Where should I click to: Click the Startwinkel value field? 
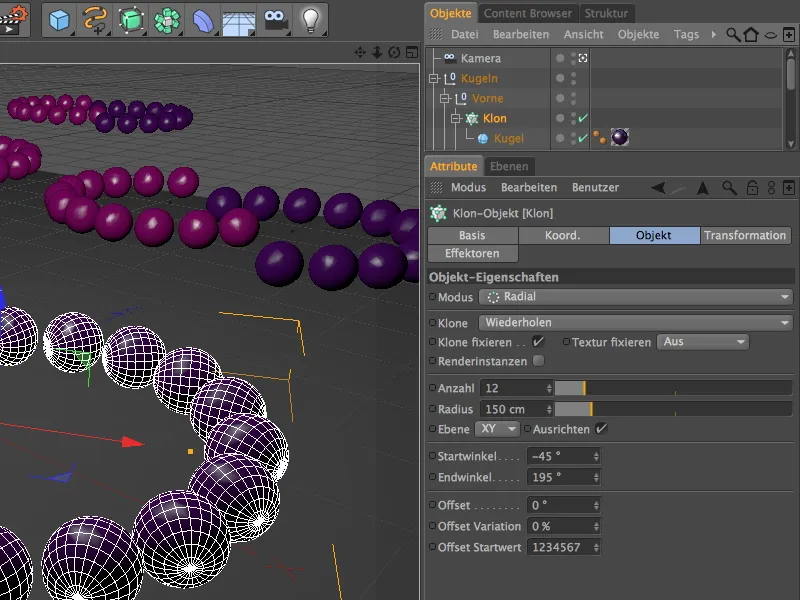click(x=563, y=456)
